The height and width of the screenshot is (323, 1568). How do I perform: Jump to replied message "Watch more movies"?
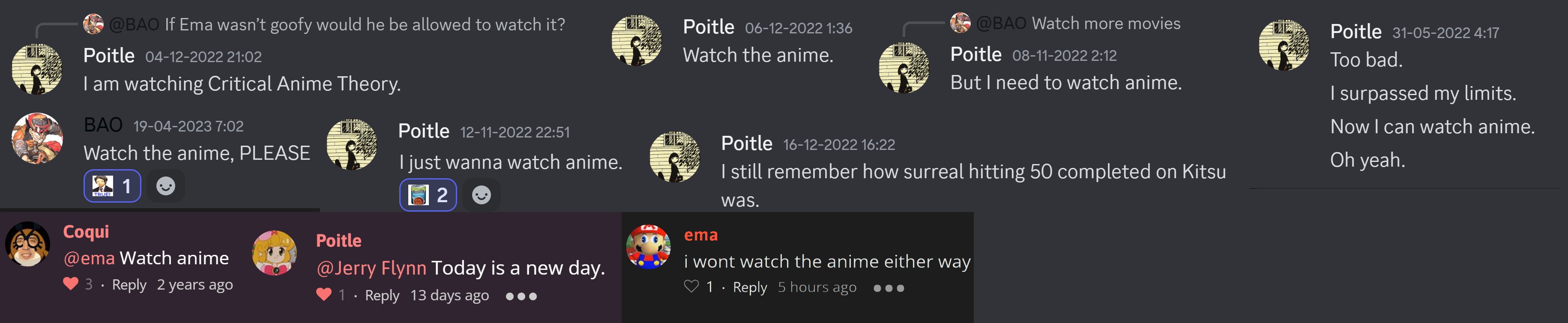tap(1105, 24)
